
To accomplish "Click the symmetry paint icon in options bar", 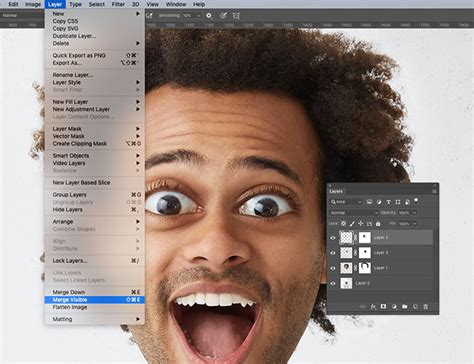I will click(x=236, y=16).
